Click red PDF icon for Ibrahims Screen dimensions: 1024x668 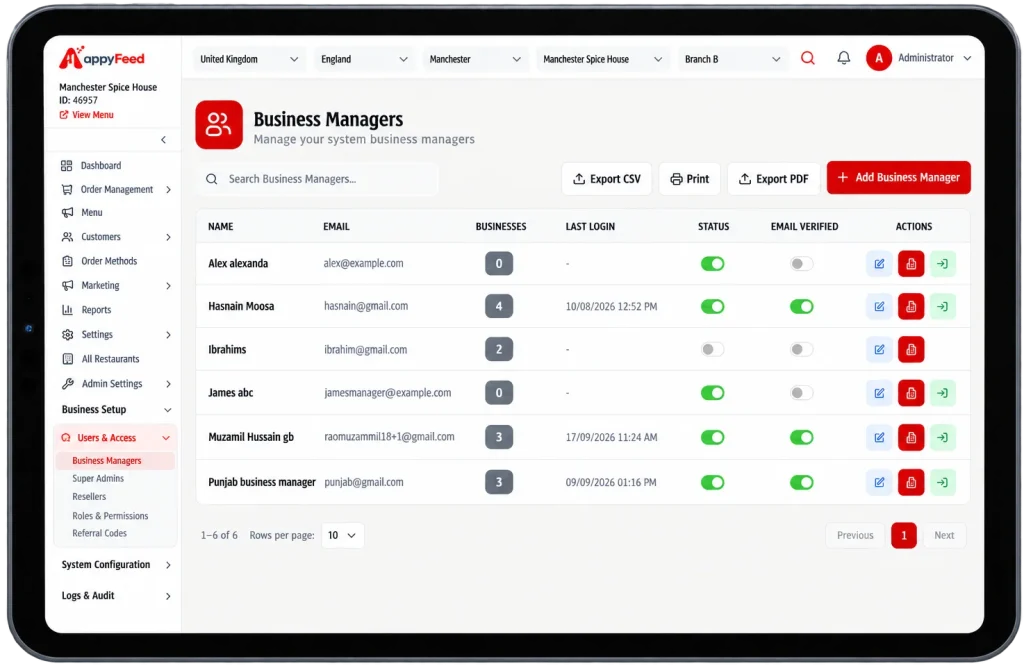click(x=910, y=349)
